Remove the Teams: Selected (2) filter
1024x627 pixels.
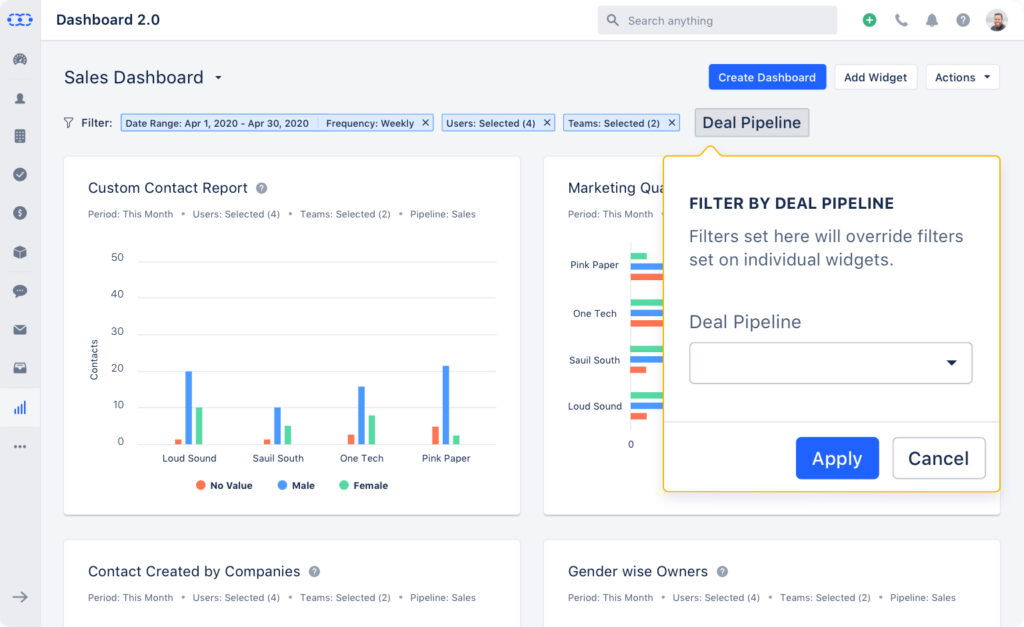(672, 123)
